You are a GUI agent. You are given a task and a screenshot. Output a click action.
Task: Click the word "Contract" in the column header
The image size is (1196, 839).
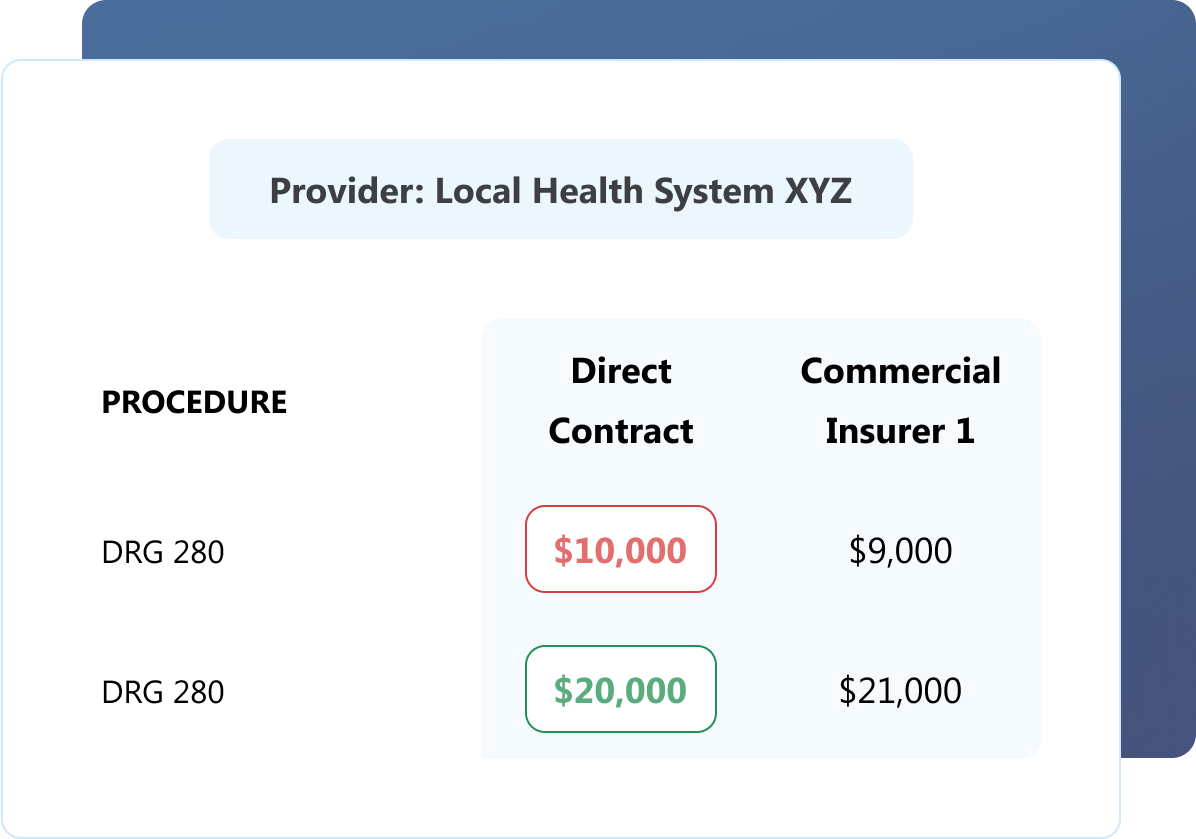[x=621, y=431]
